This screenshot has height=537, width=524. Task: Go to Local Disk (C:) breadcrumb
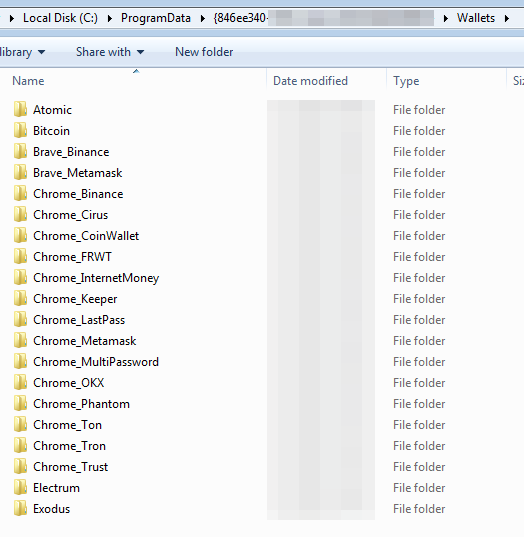[60, 18]
